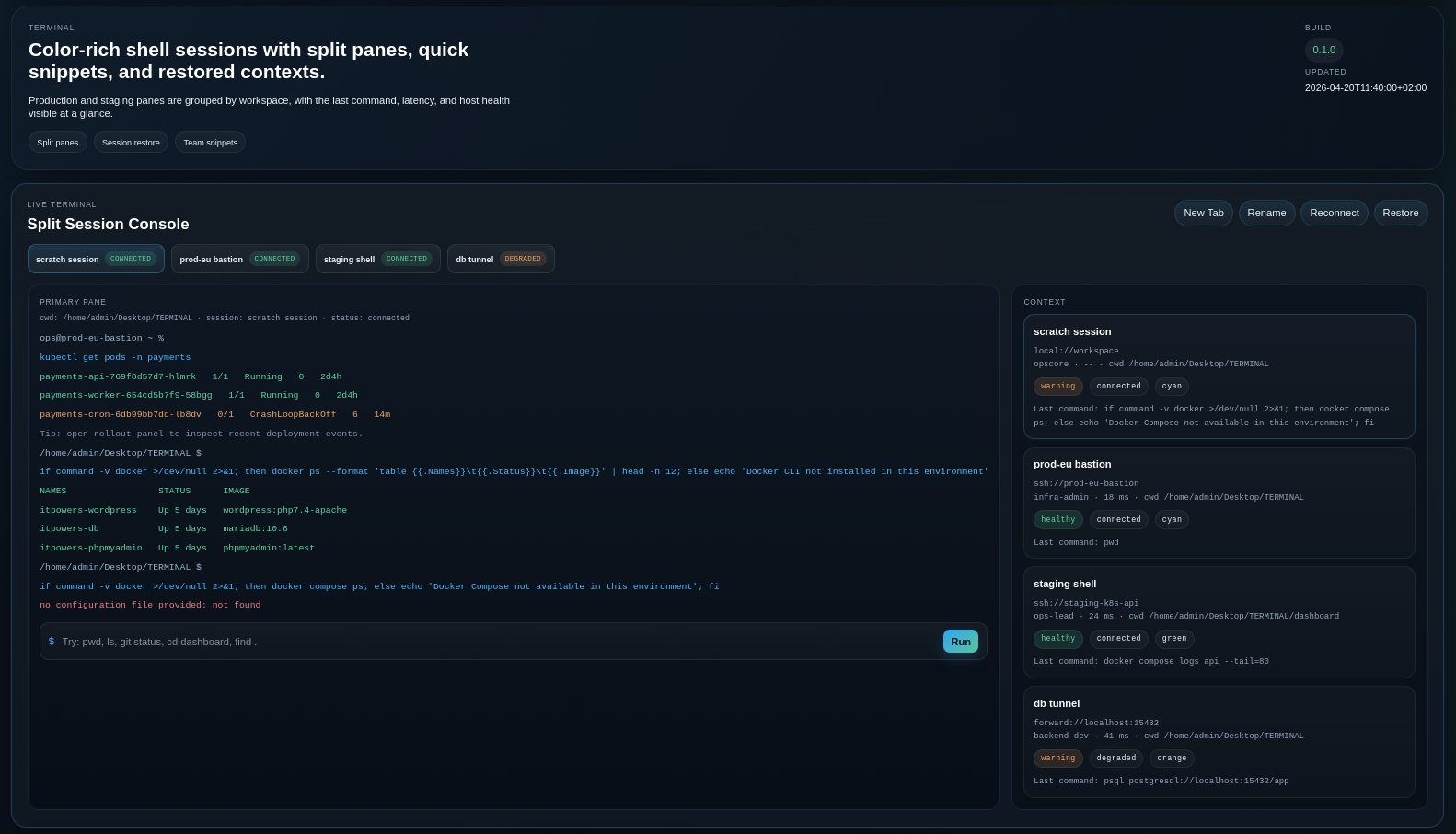Select the staging shell context card

click(1219, 622)
